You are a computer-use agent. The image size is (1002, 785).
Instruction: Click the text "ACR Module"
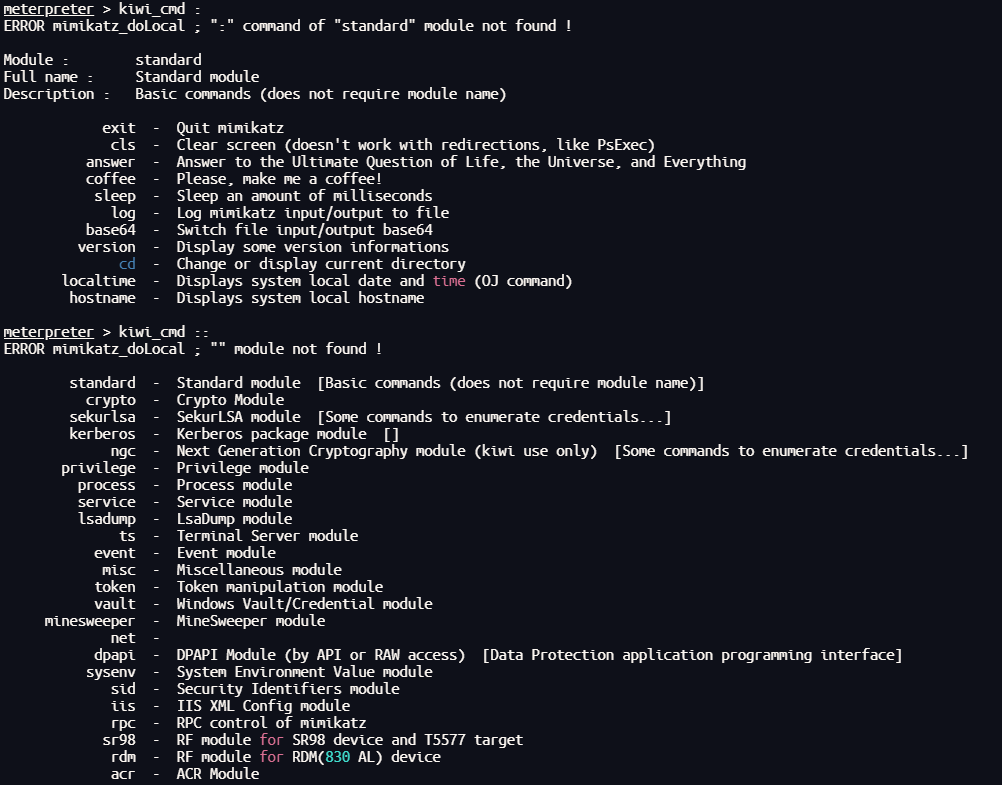tap(217, 774)
